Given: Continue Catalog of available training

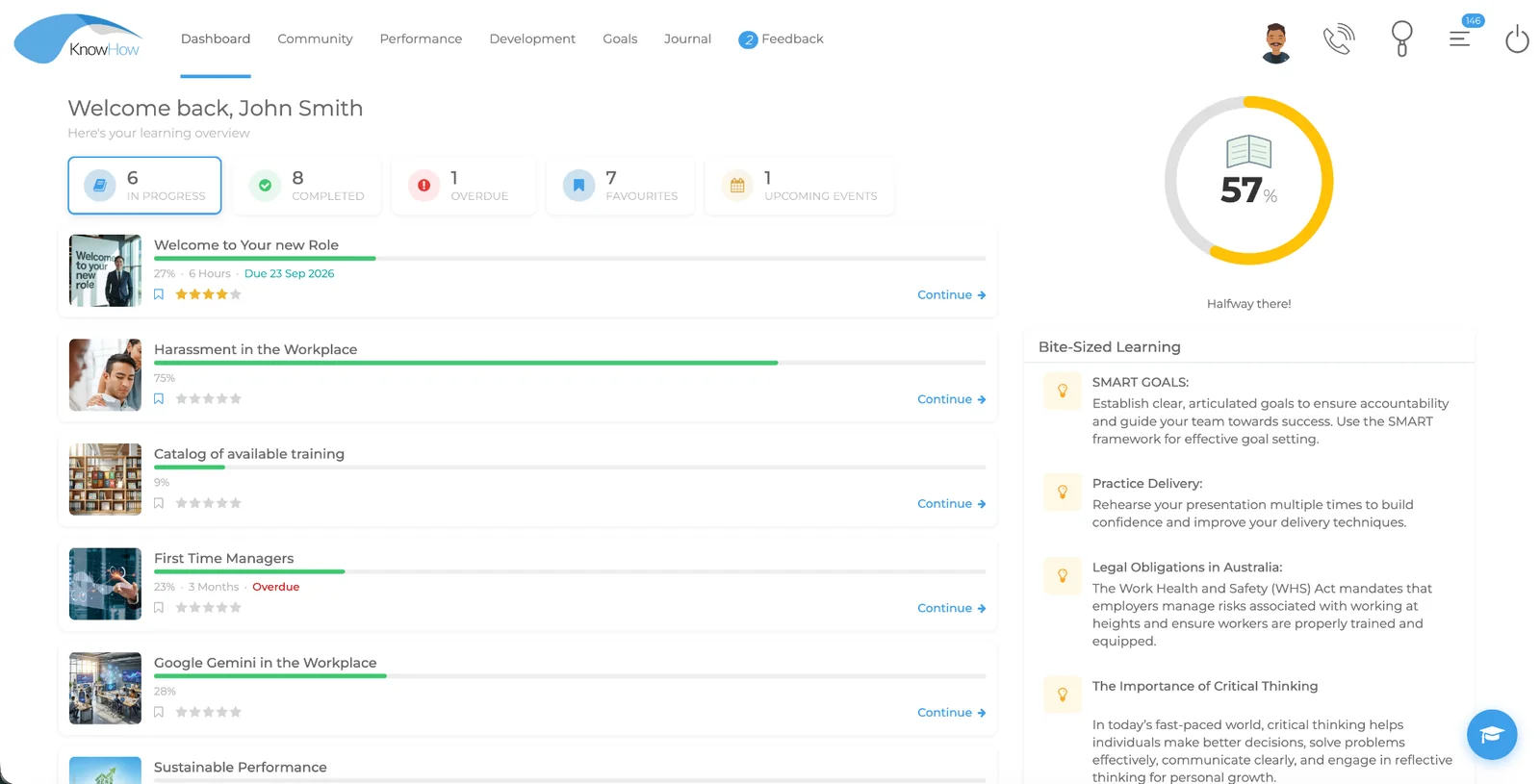Looking at the screenshot, I should pos(951,503).
